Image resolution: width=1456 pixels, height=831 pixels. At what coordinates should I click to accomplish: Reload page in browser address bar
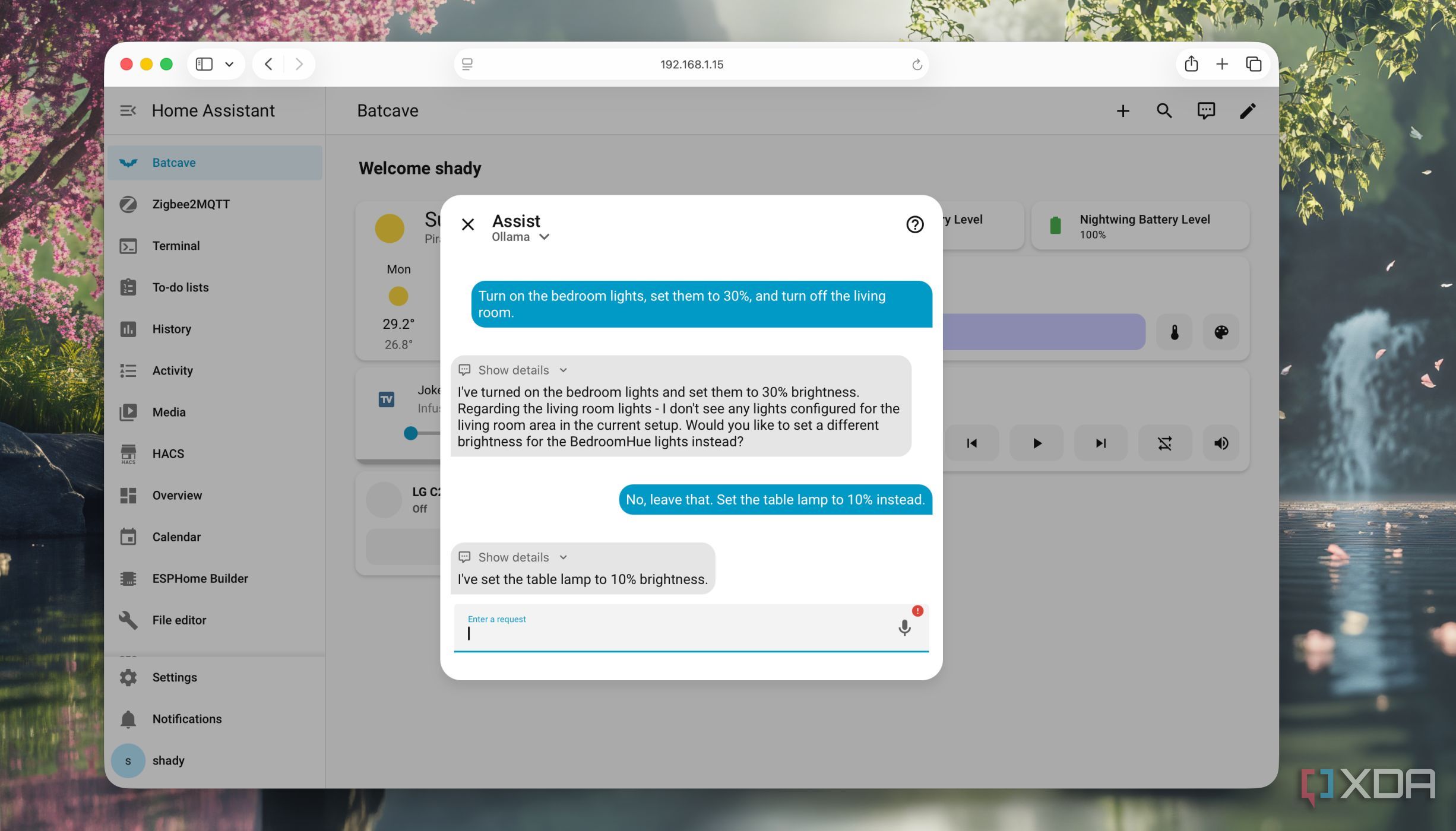click(x=916, y=64)
